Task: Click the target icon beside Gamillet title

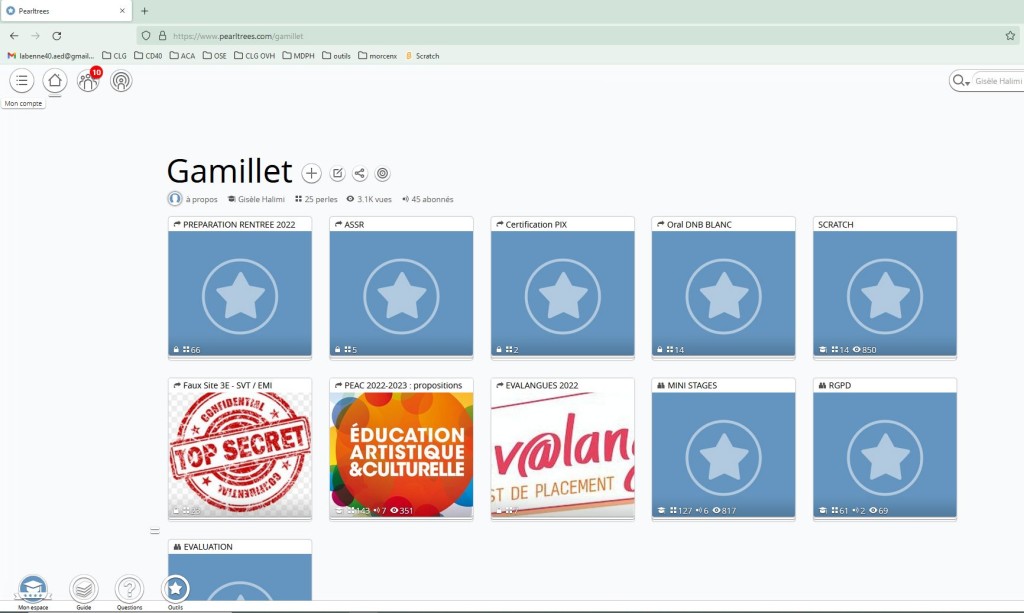Action: coord(383,174)
